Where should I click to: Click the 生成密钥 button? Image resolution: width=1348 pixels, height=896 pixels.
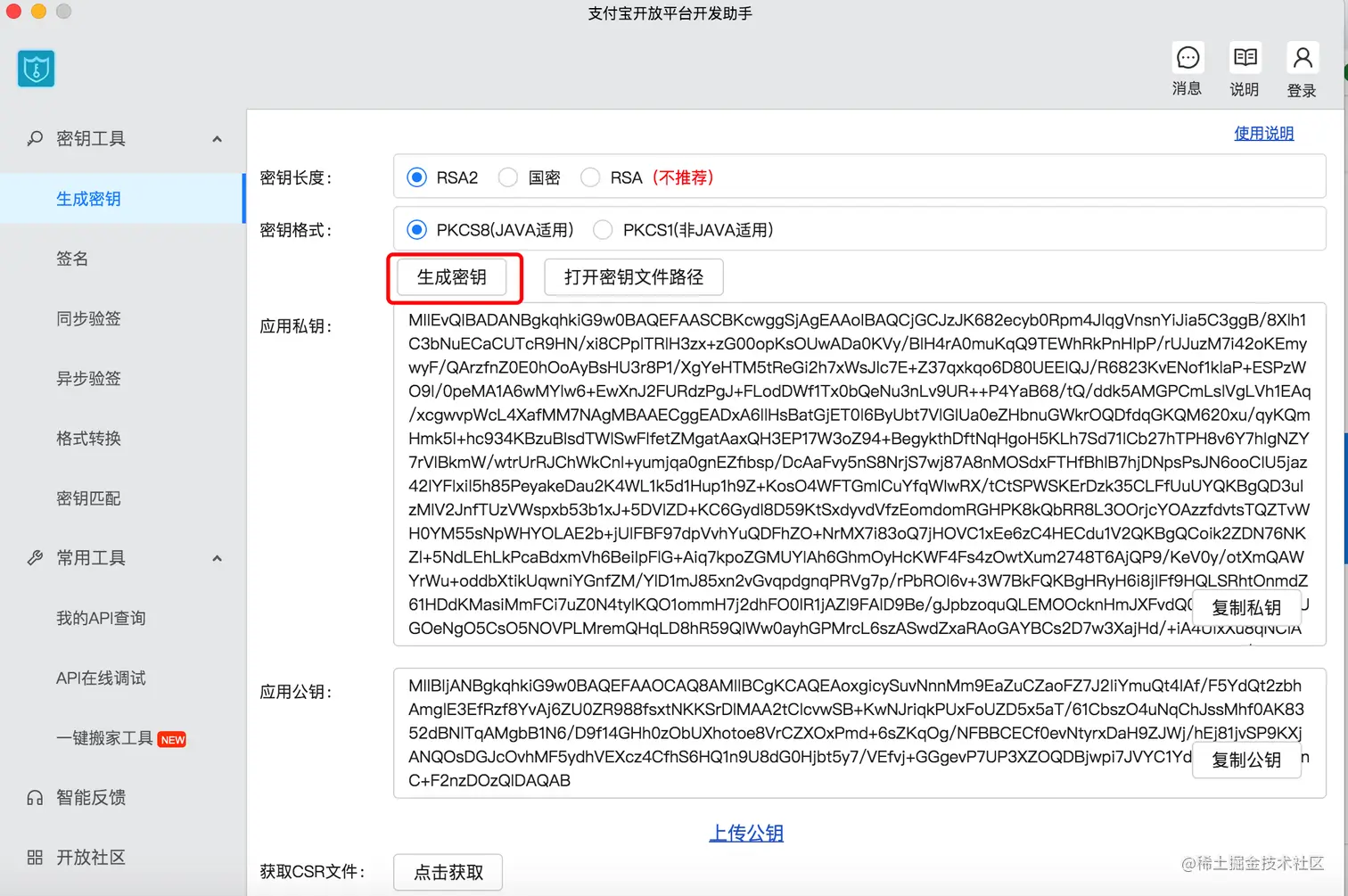tap(452, 277)
